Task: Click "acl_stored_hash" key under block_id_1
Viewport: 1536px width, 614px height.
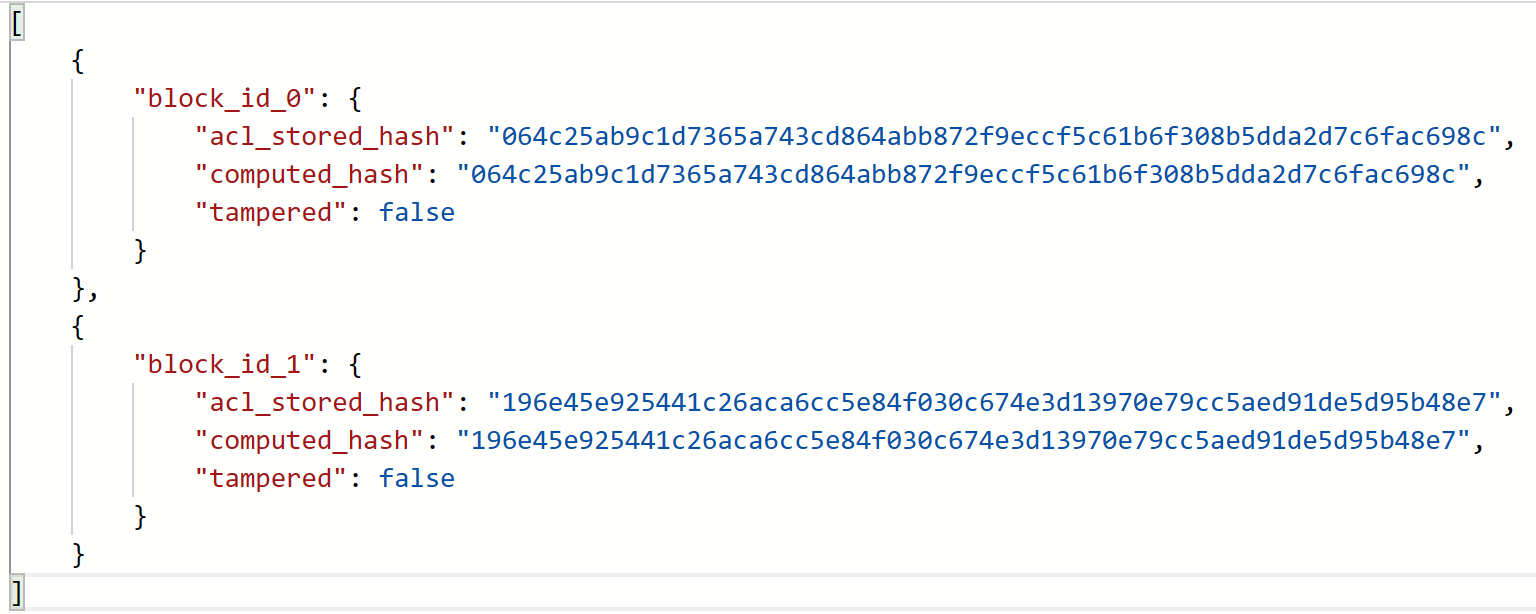Action: point(325,402)
